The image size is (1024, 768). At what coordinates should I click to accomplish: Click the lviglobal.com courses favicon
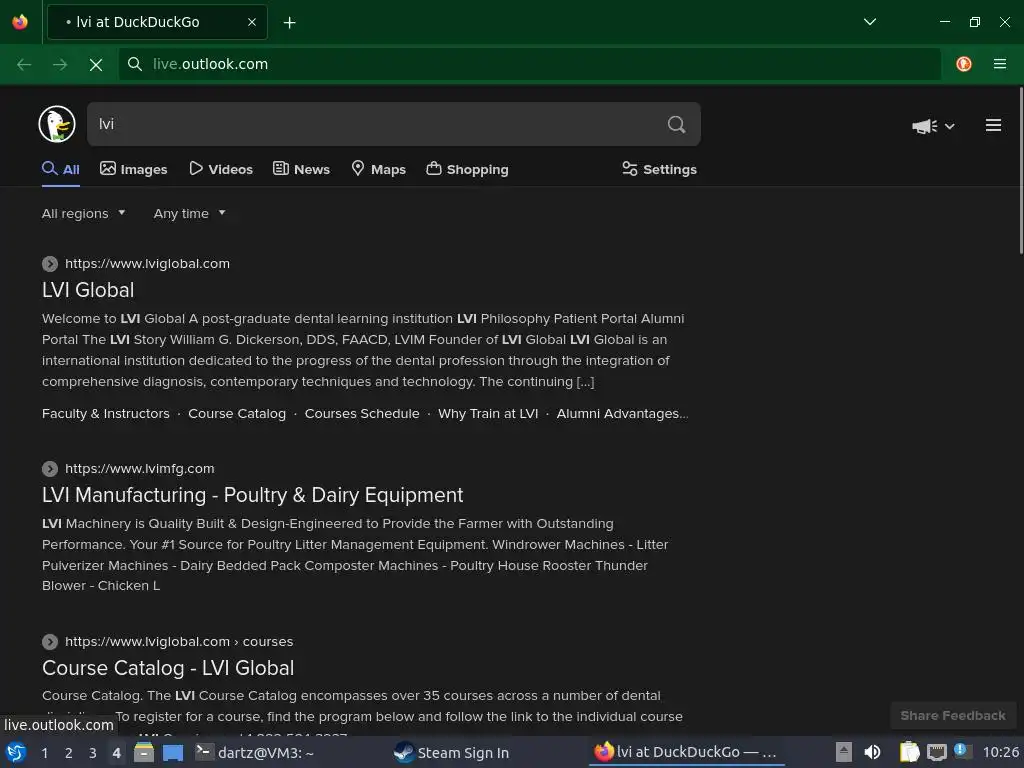click(50, 642)
